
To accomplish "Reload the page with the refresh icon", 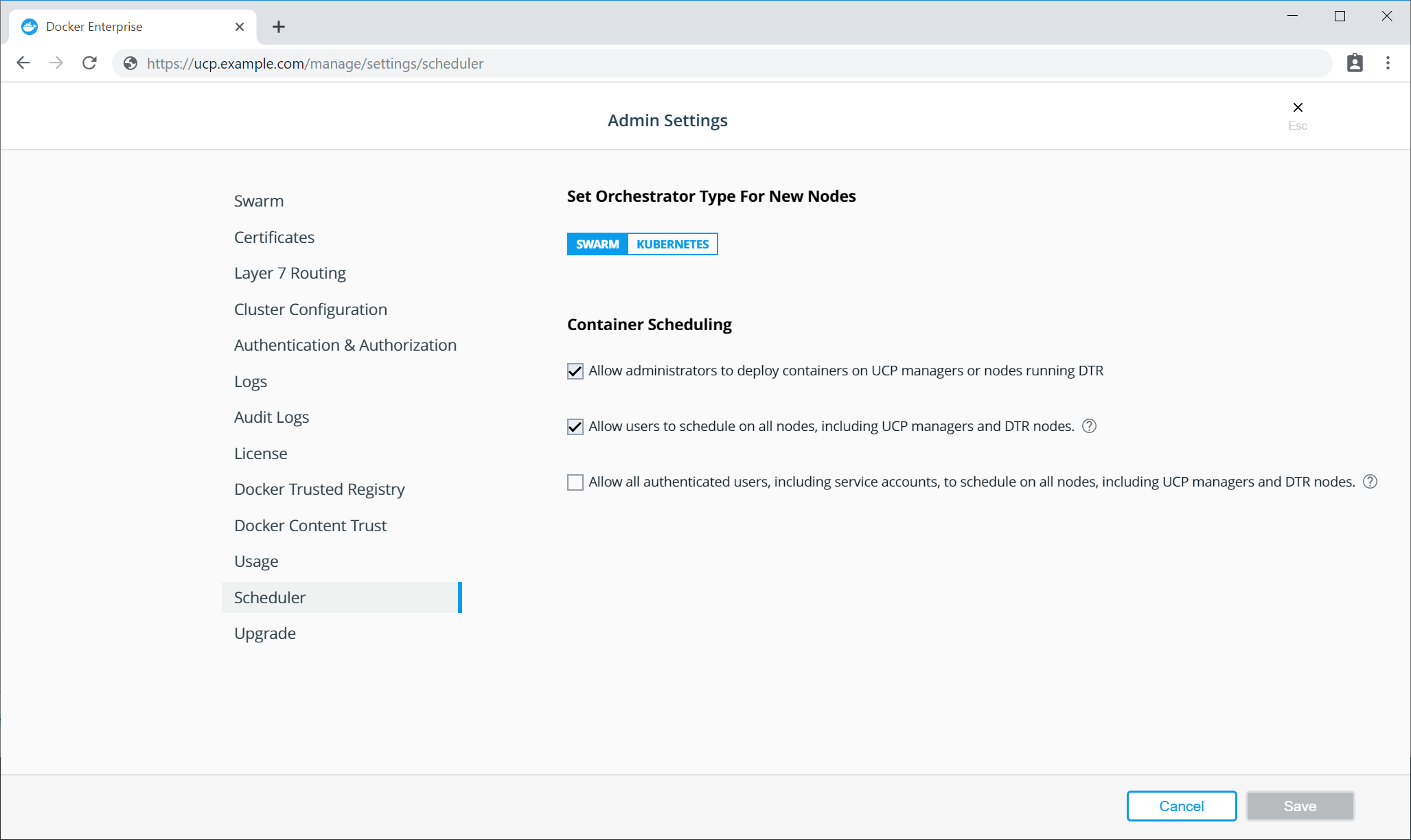I will click(89, 63).
